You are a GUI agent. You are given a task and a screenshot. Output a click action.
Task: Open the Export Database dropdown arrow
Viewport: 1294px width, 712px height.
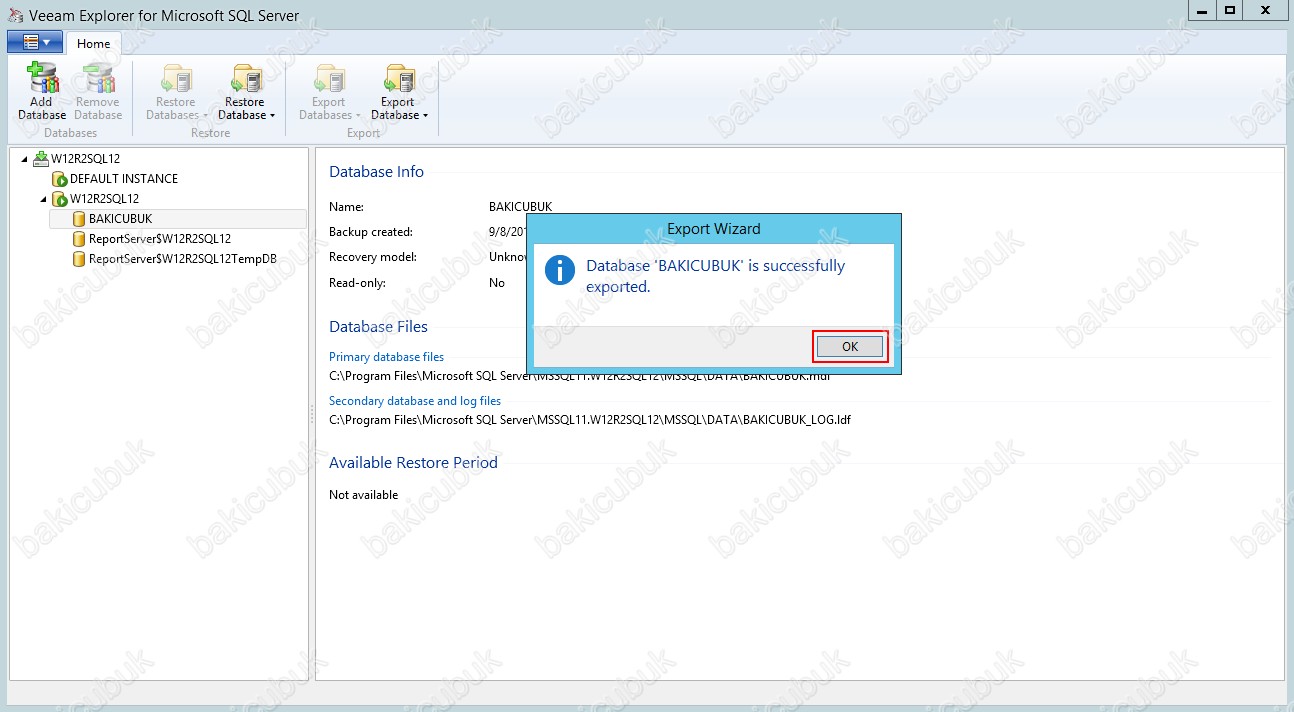click(425, 116)
